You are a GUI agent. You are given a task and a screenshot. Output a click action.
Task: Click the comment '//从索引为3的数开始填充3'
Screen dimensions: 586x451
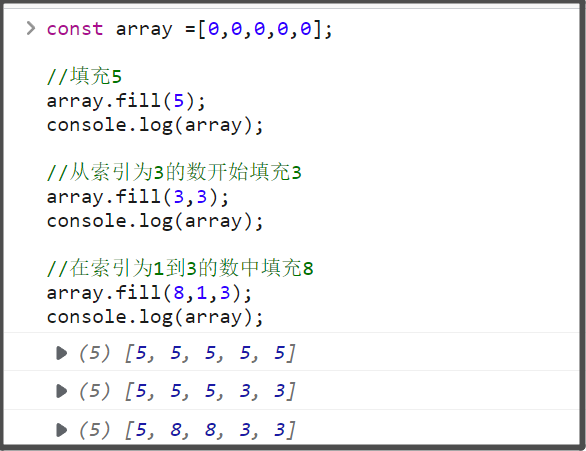[x=174, y=172]
